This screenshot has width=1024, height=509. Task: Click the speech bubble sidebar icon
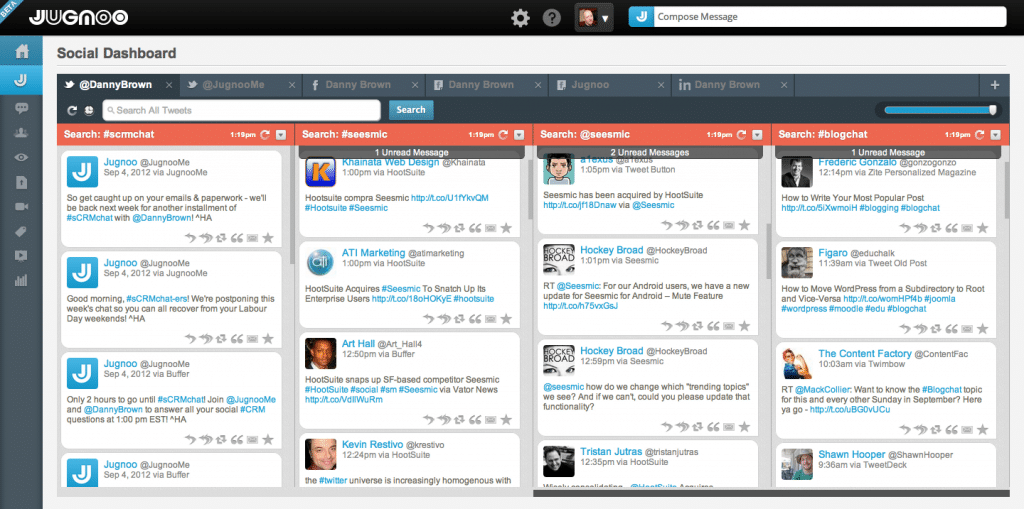click(21, 107)
